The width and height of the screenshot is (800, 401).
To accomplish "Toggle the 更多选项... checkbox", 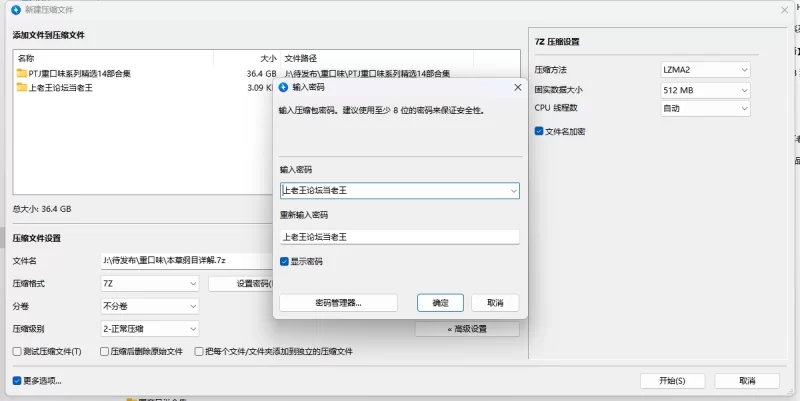I will 17,381.
